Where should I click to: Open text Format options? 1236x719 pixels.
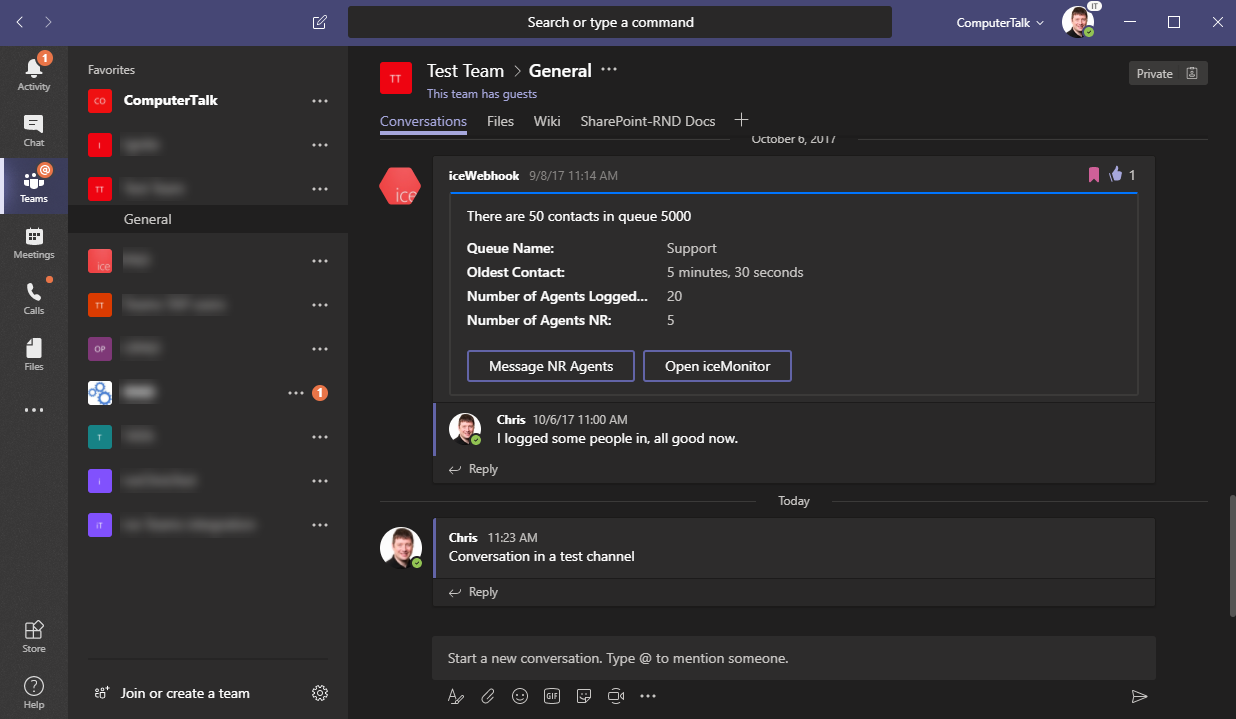[455, 696]
